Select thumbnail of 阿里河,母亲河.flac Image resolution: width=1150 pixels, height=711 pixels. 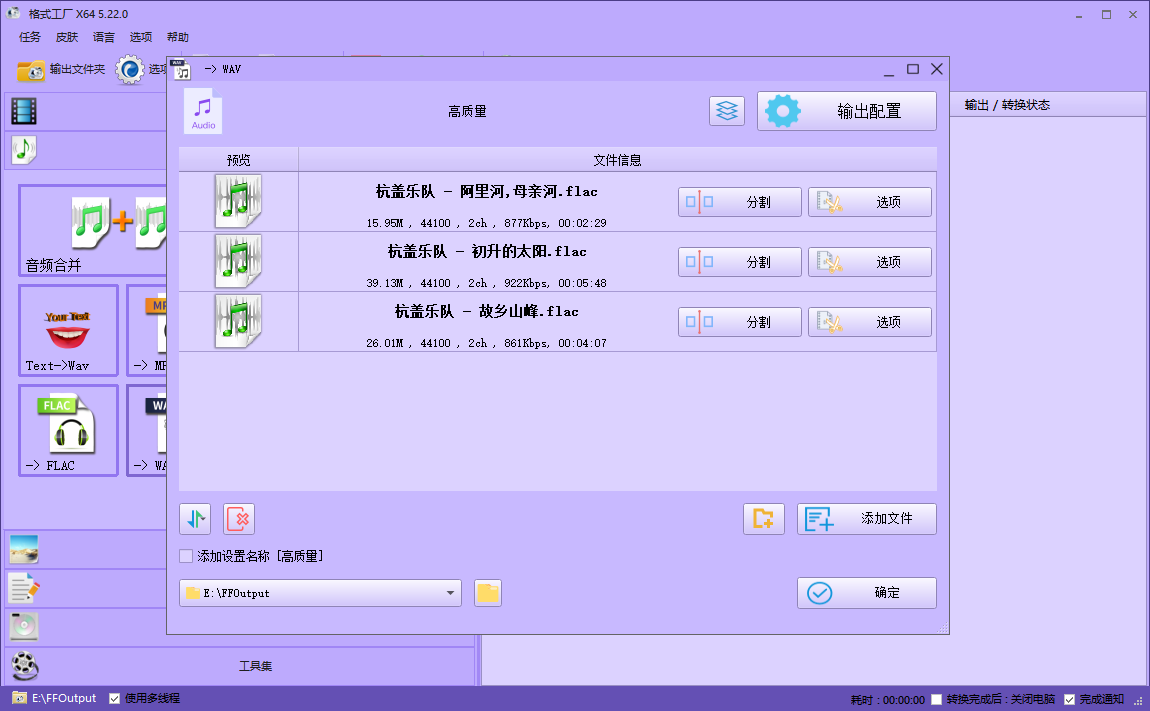pos(238,201)
